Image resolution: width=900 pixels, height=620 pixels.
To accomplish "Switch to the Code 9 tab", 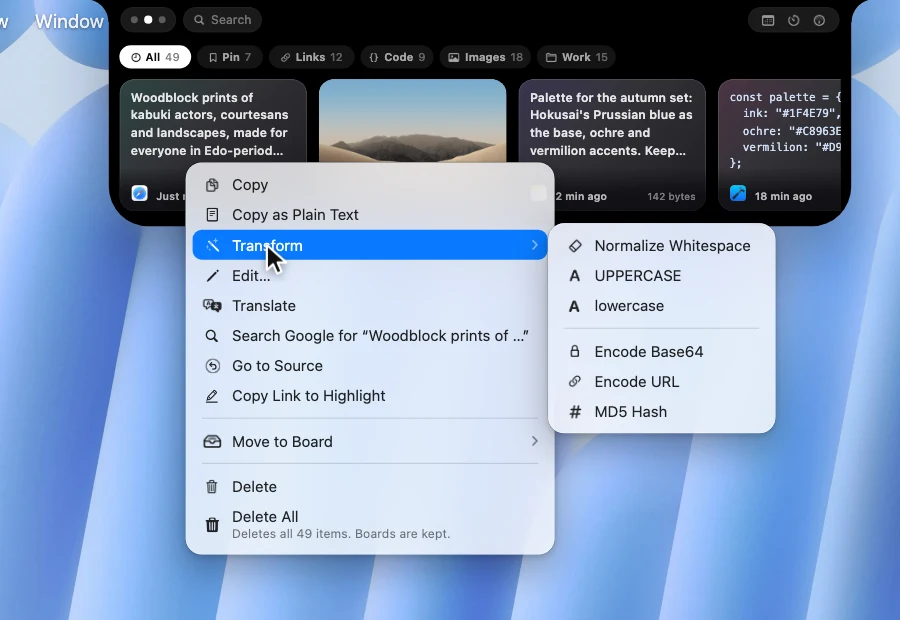I will [x=397, y=57].
